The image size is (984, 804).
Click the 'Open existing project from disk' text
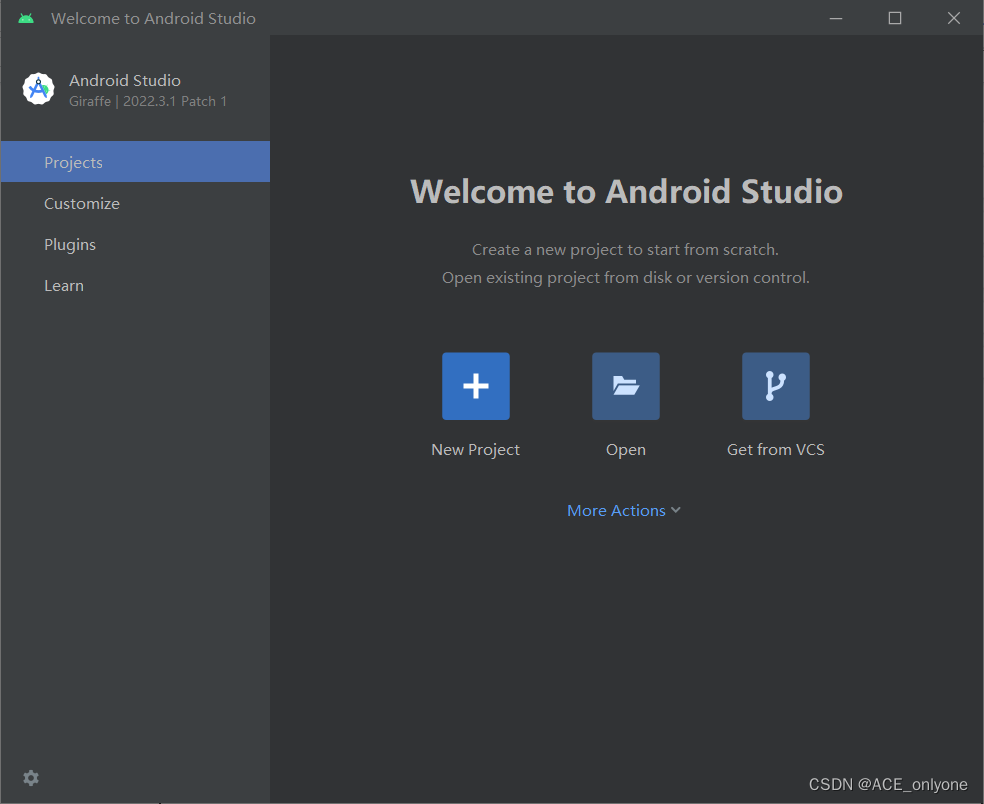(626, 277)
